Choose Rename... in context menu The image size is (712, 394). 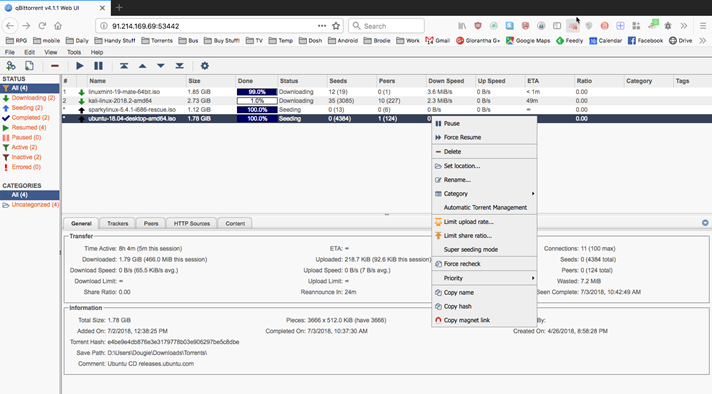point(484,180)
